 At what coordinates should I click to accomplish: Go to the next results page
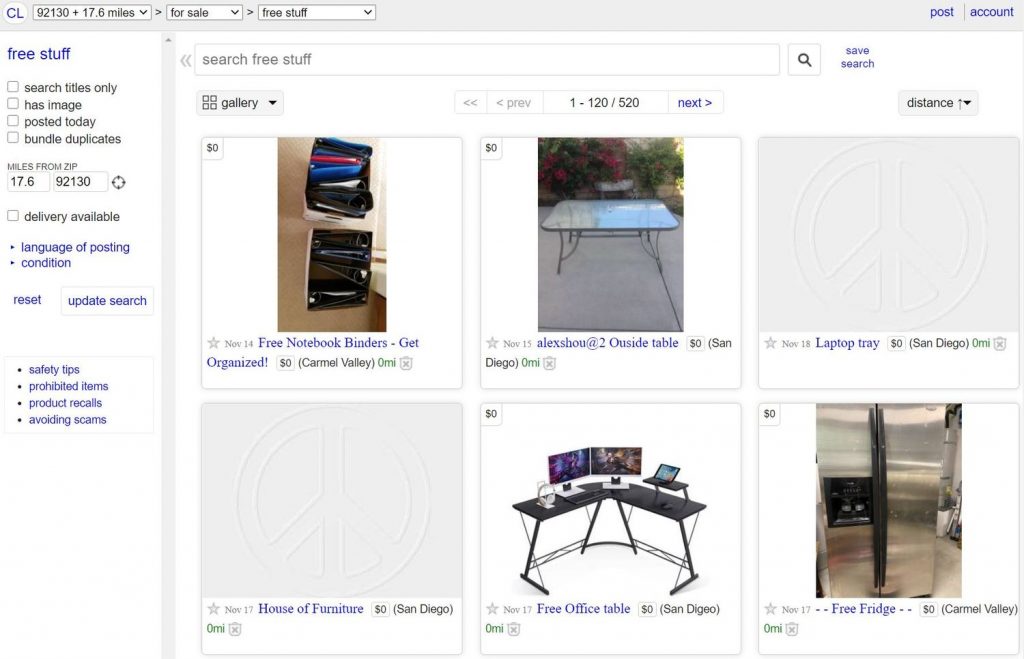695,103
